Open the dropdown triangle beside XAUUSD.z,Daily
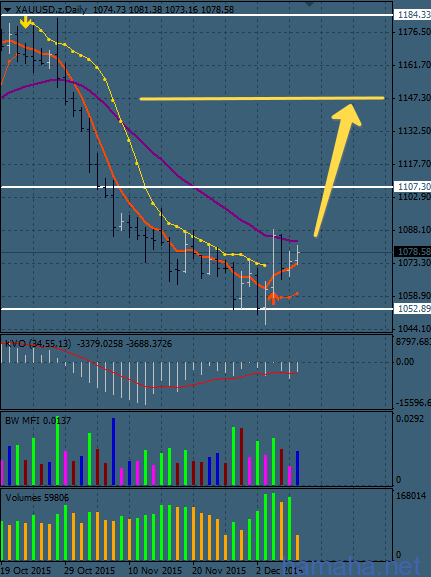Viewport: 431px width, 577px height. click(x=7, y=10)
